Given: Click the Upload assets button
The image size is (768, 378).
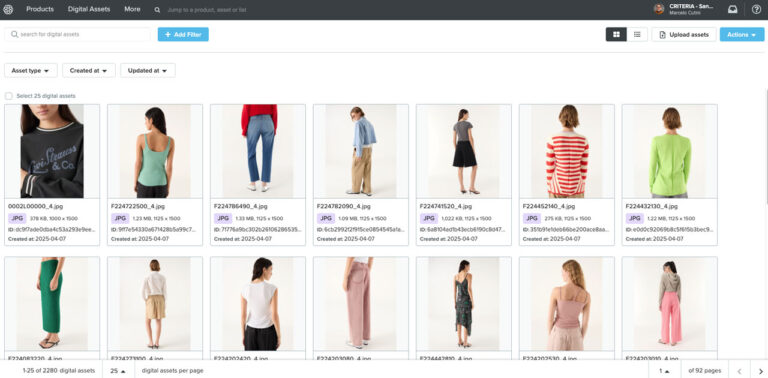Looking at the screenshot, I should [684, 34].
